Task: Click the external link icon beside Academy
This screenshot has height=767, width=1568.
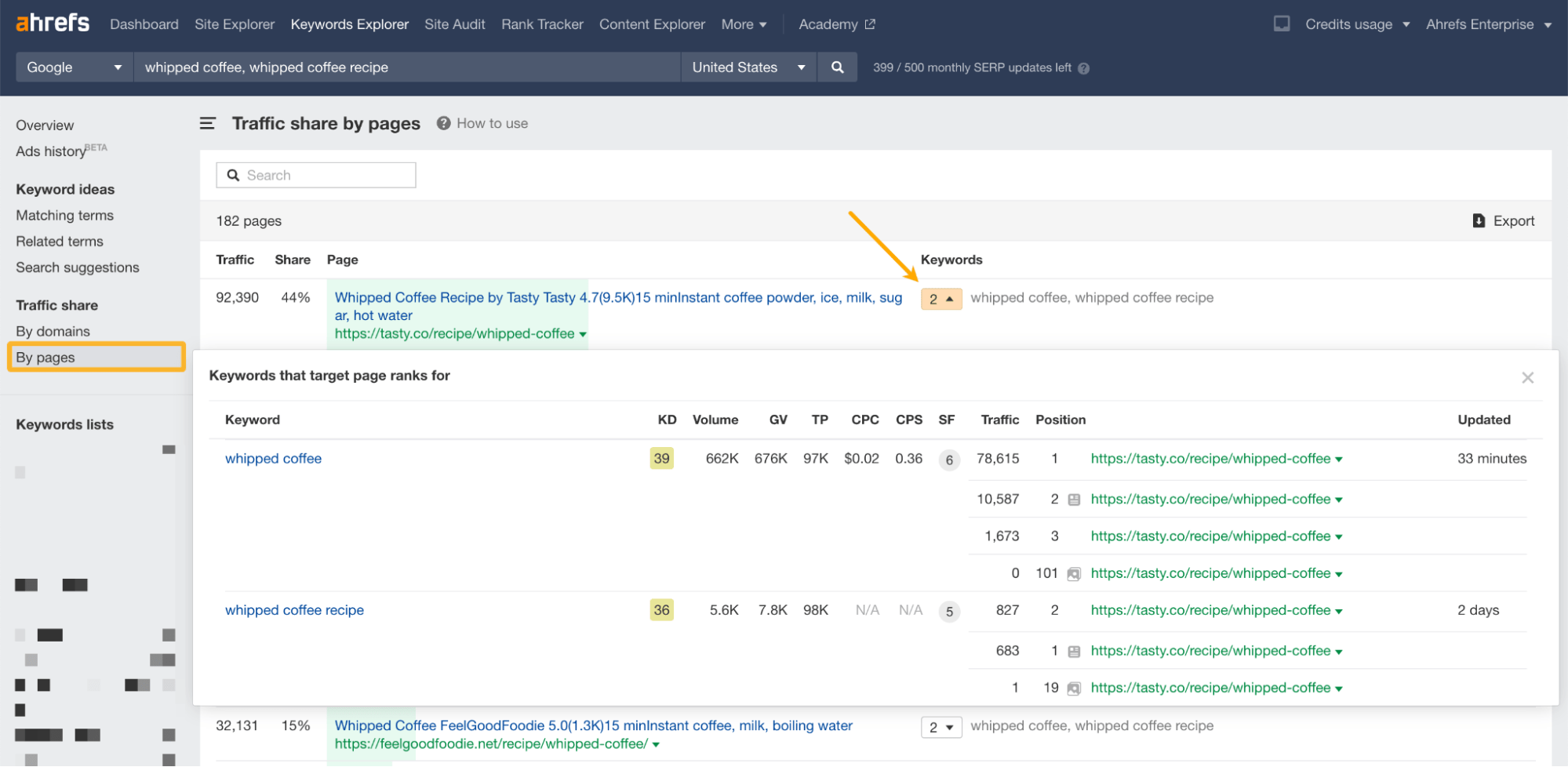Action: click(x=870, y=24)
